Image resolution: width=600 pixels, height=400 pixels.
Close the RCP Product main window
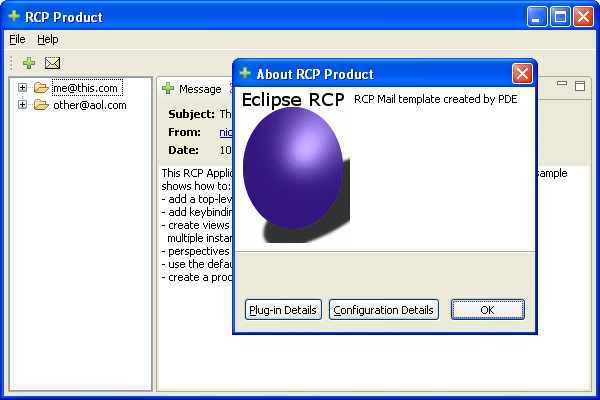(583, 17)
